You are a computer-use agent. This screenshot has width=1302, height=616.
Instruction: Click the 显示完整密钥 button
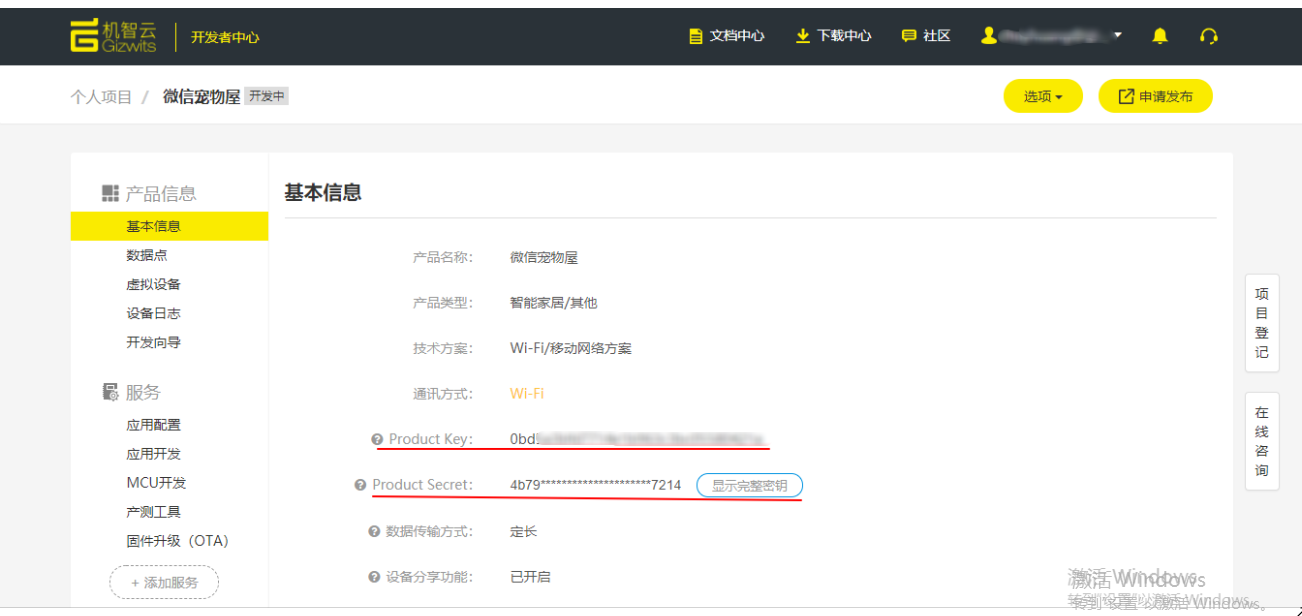(749, 486)
